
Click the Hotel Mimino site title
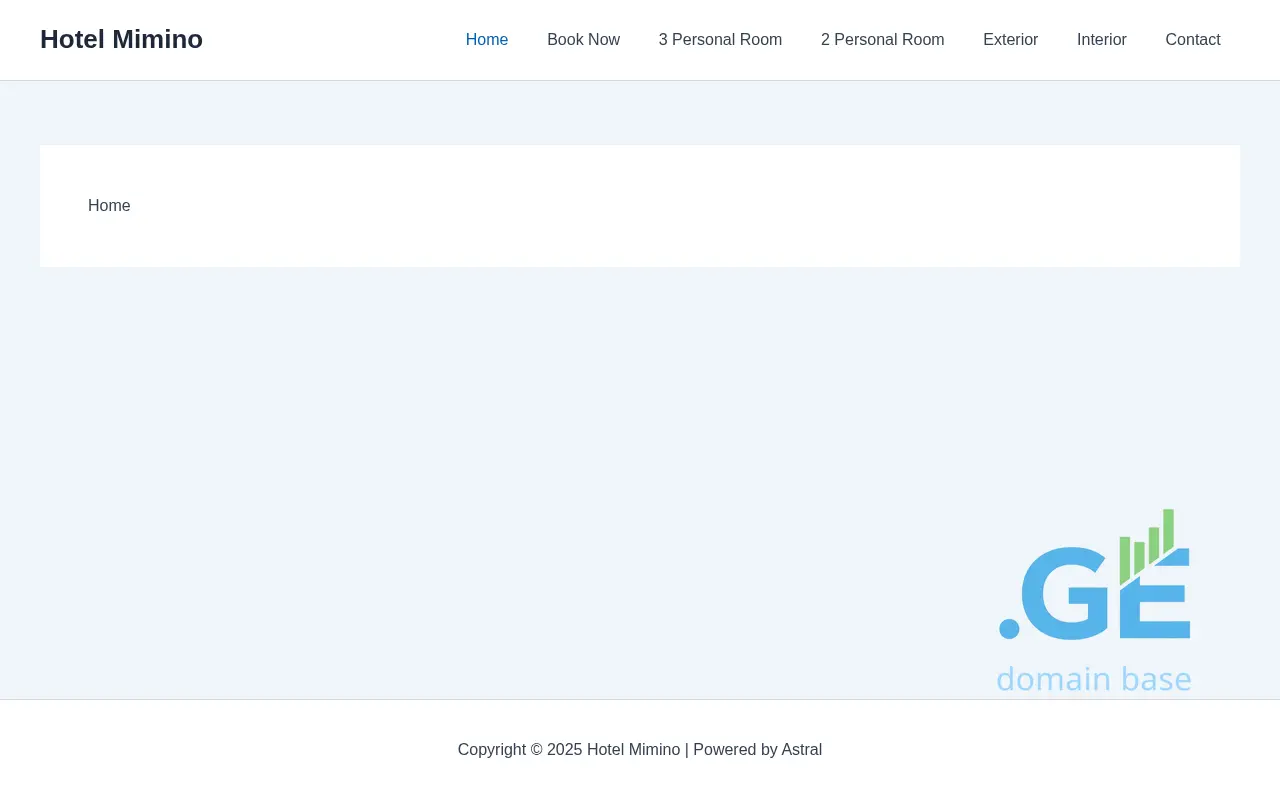tap(121, 39)
